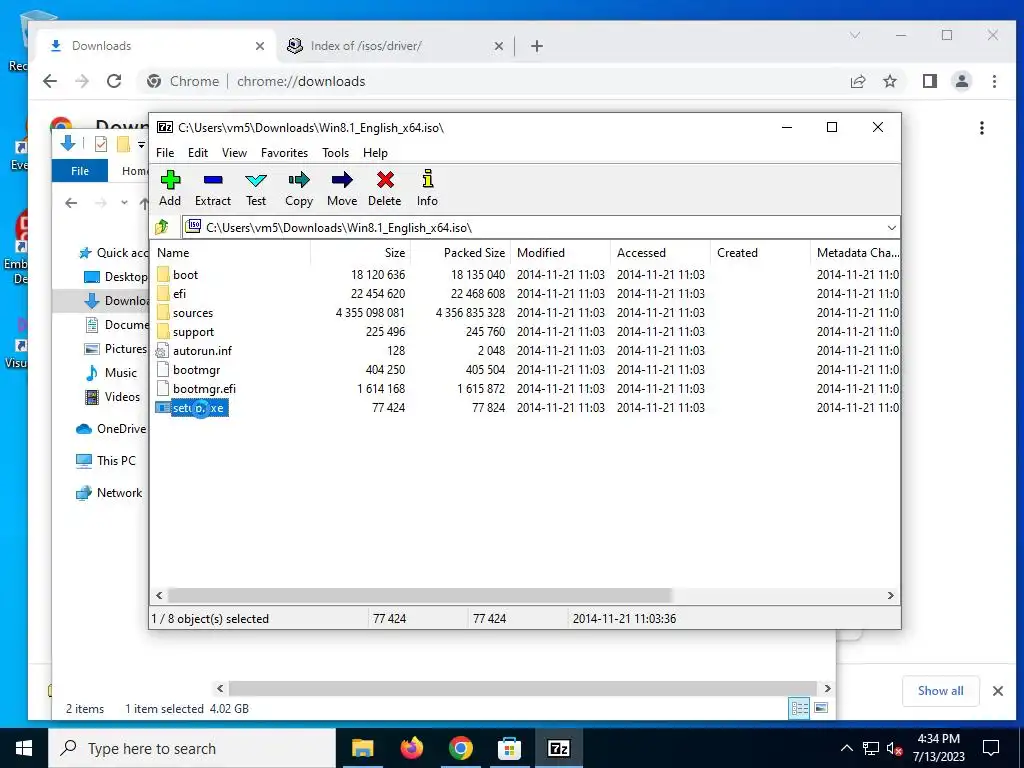Open the File menu in 7-Zip
This screenshot has width=1024, height=768.
click(x=165, y=153)
